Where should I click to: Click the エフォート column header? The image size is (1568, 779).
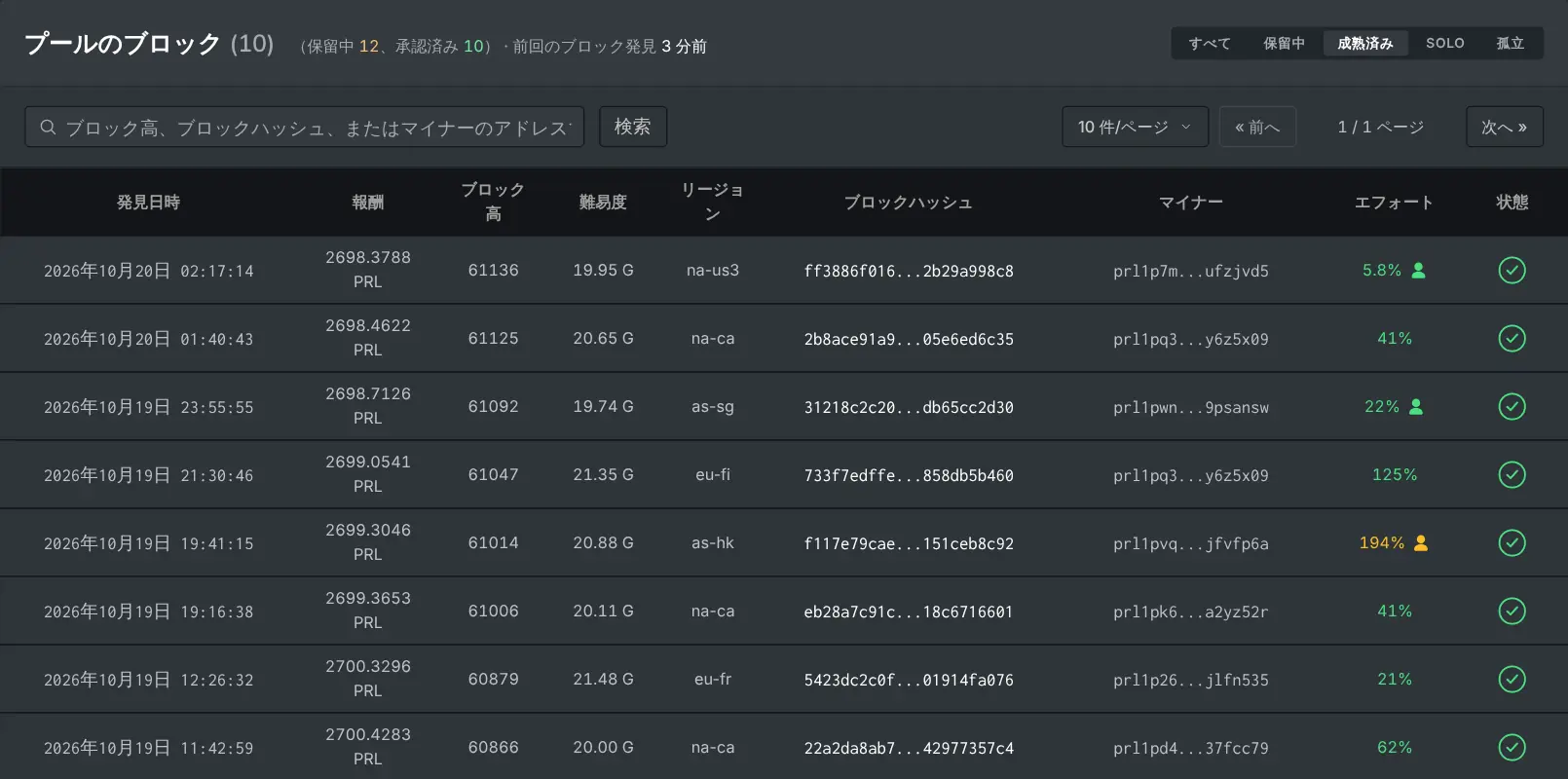click(x=1394, y=202)
